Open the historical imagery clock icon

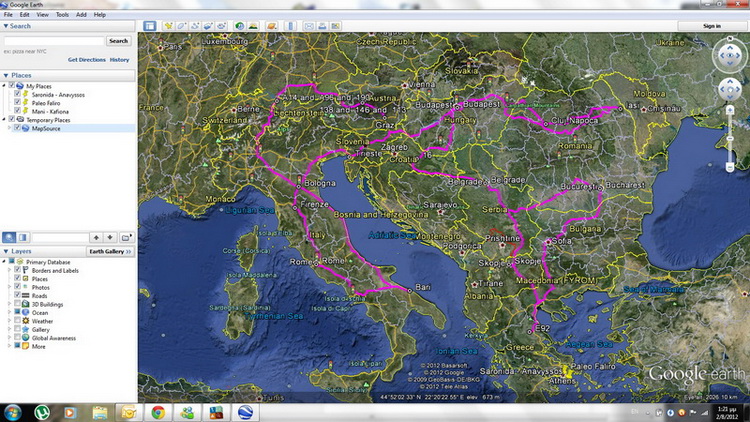pyautogui.click(x=239, y=25)
